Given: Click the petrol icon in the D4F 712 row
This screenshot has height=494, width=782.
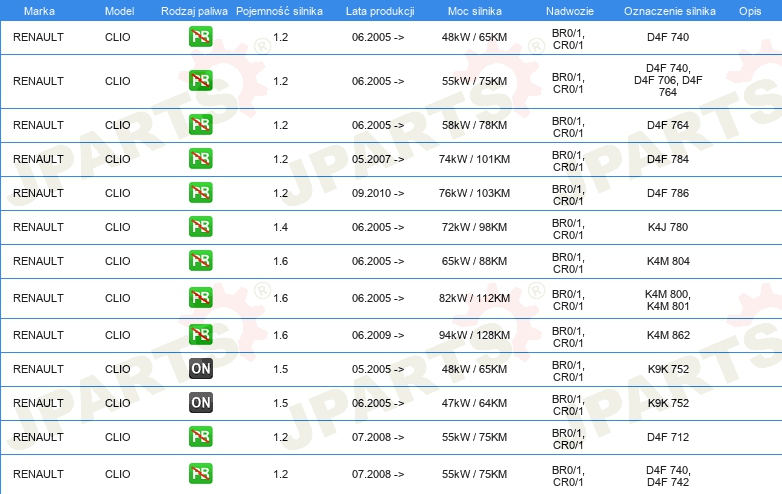Looking at the screenshot, I should coord(200,437).
